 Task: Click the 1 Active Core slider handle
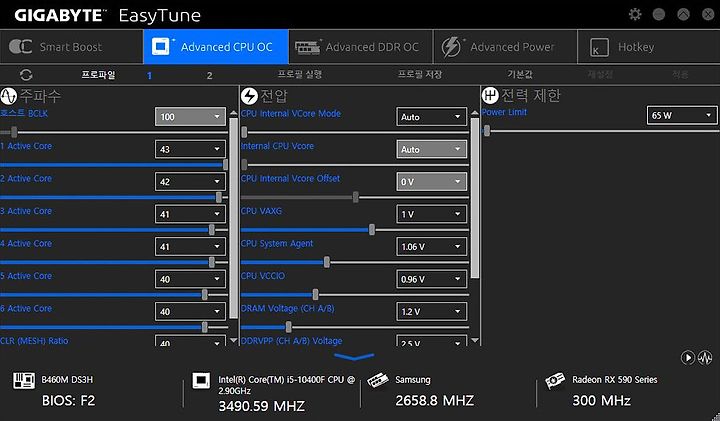coord(225,165)
